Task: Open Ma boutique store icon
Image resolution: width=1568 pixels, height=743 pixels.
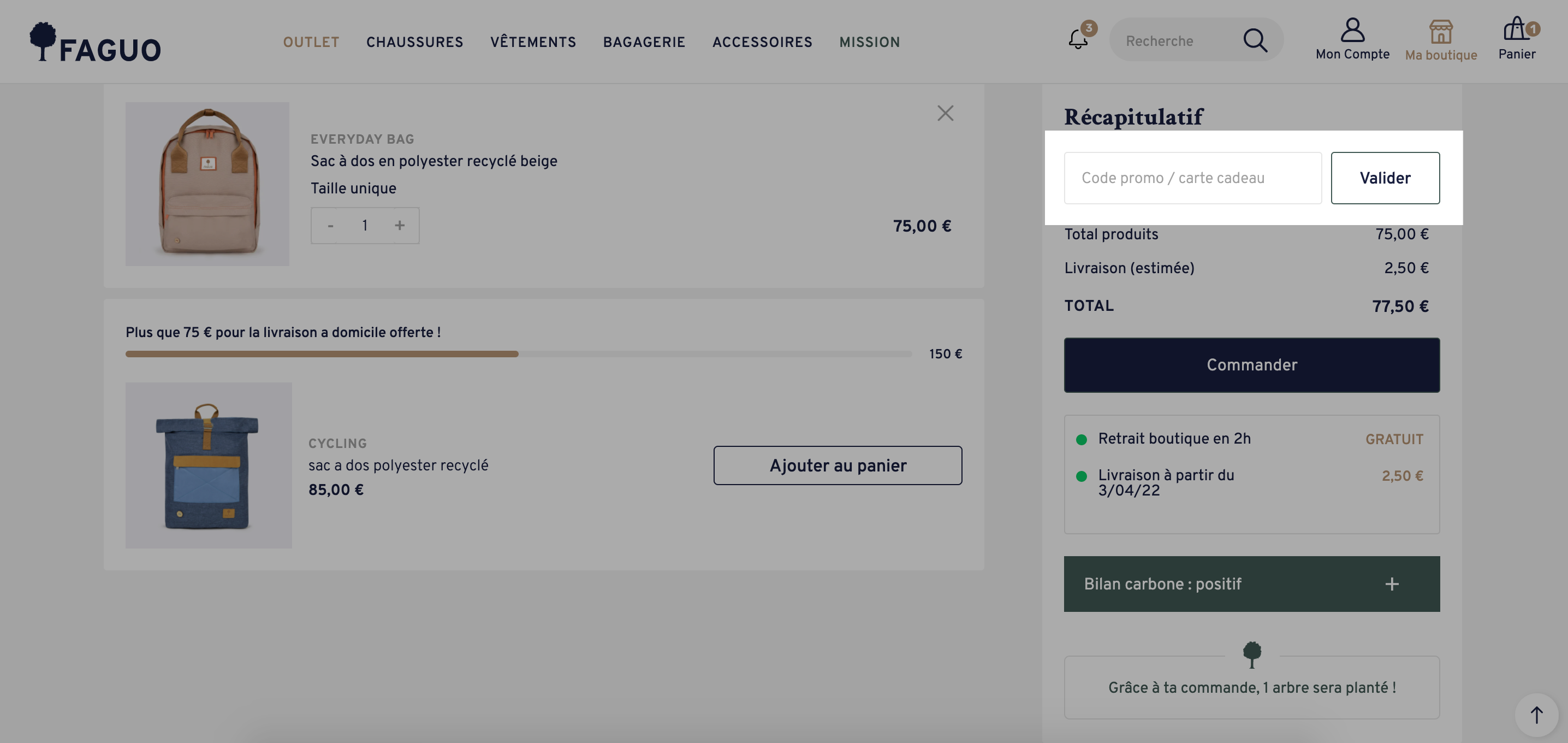Action: click(x=1441, y=31)
